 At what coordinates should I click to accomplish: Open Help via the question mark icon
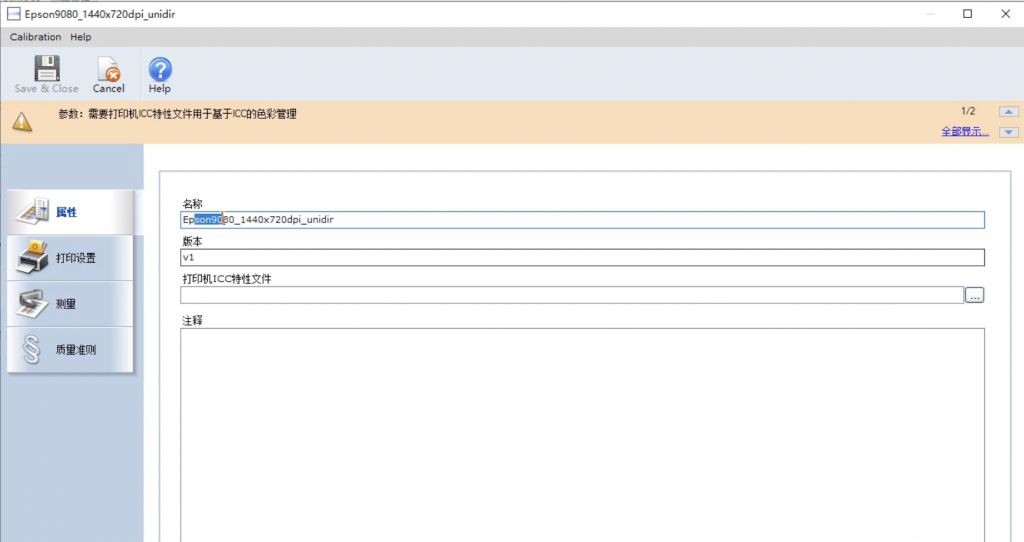click(160, 69)
